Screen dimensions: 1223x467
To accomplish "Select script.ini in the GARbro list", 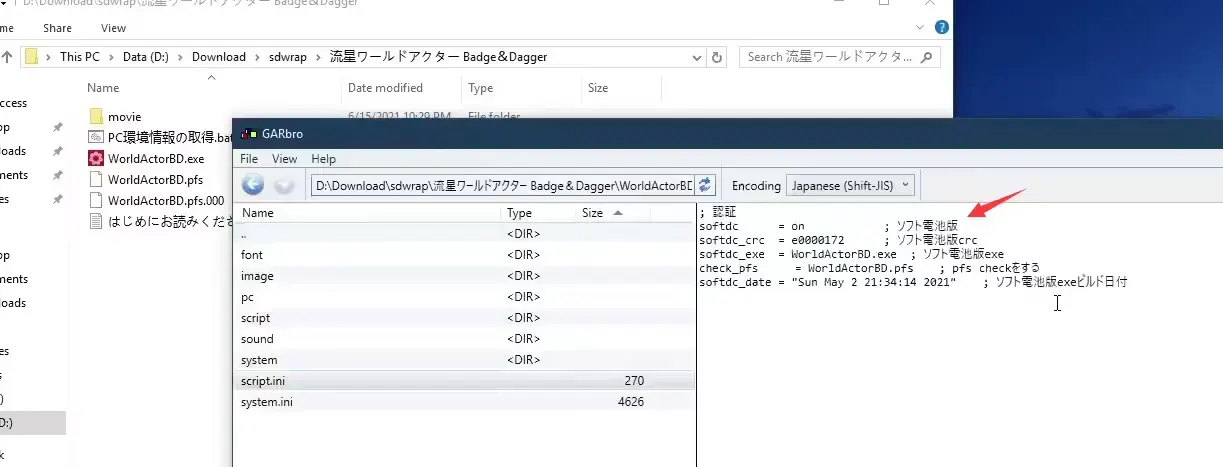I will 464,381.
